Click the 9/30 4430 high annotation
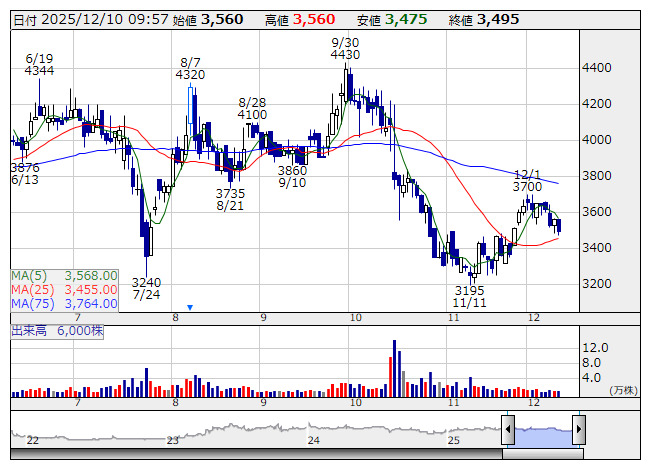The height and width of the screenshot is (470, 653). pos(345,49)
